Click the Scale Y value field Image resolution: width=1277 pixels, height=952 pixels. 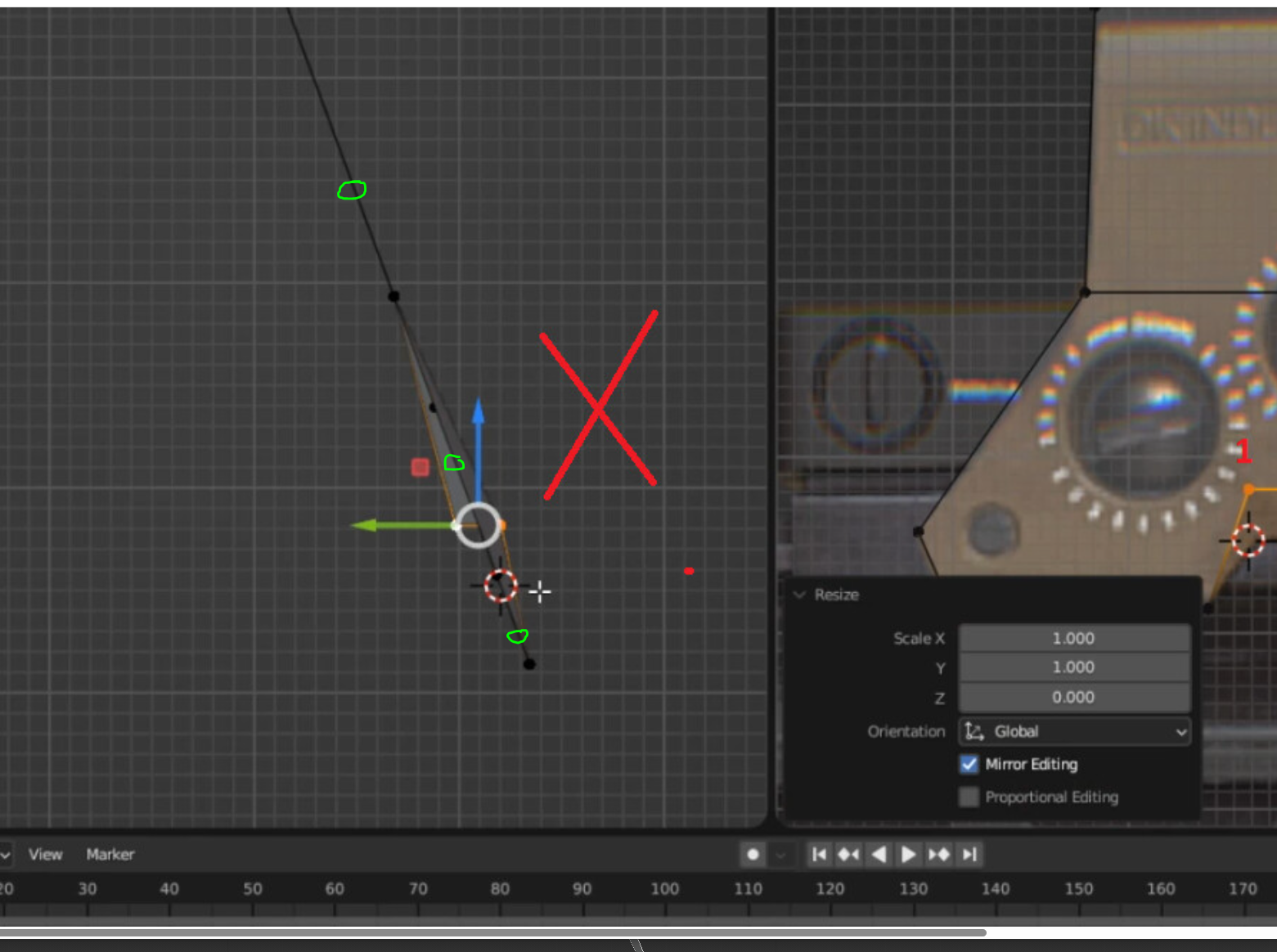(1073, 667)
